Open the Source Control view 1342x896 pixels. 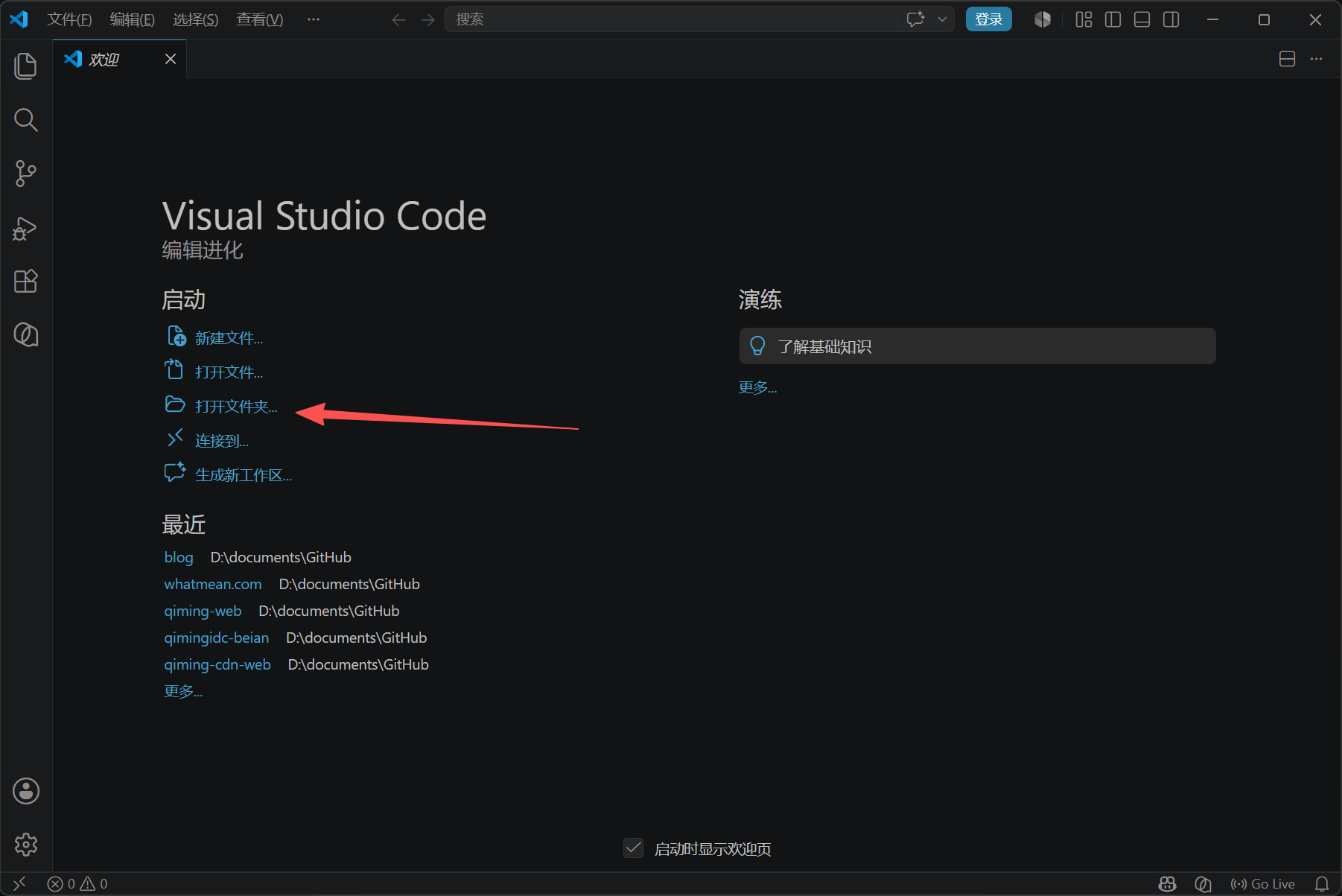tap(26, 174)
